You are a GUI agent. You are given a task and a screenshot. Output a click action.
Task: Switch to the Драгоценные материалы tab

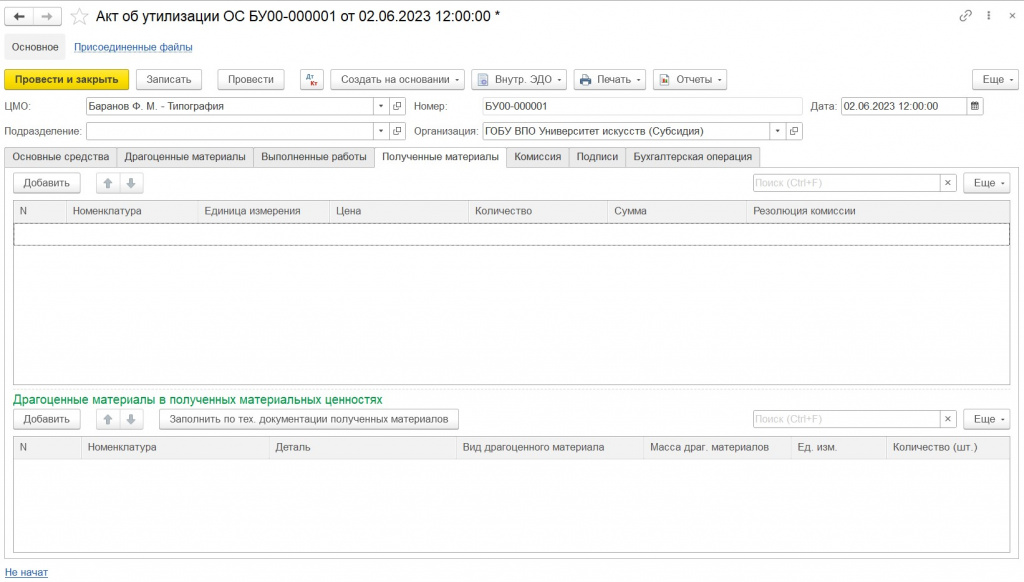(185, 157)
